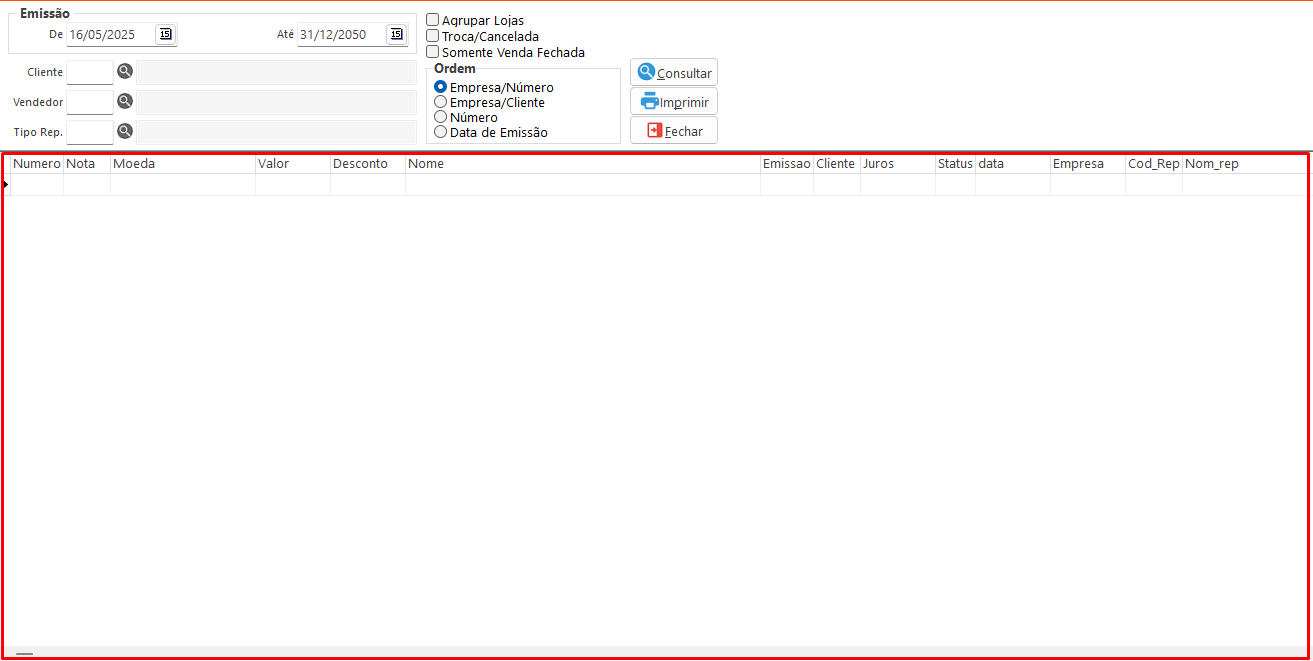This screenshot has width=1313, height=661.
Task: Choose Número as sort order
Action: point(441,117)
